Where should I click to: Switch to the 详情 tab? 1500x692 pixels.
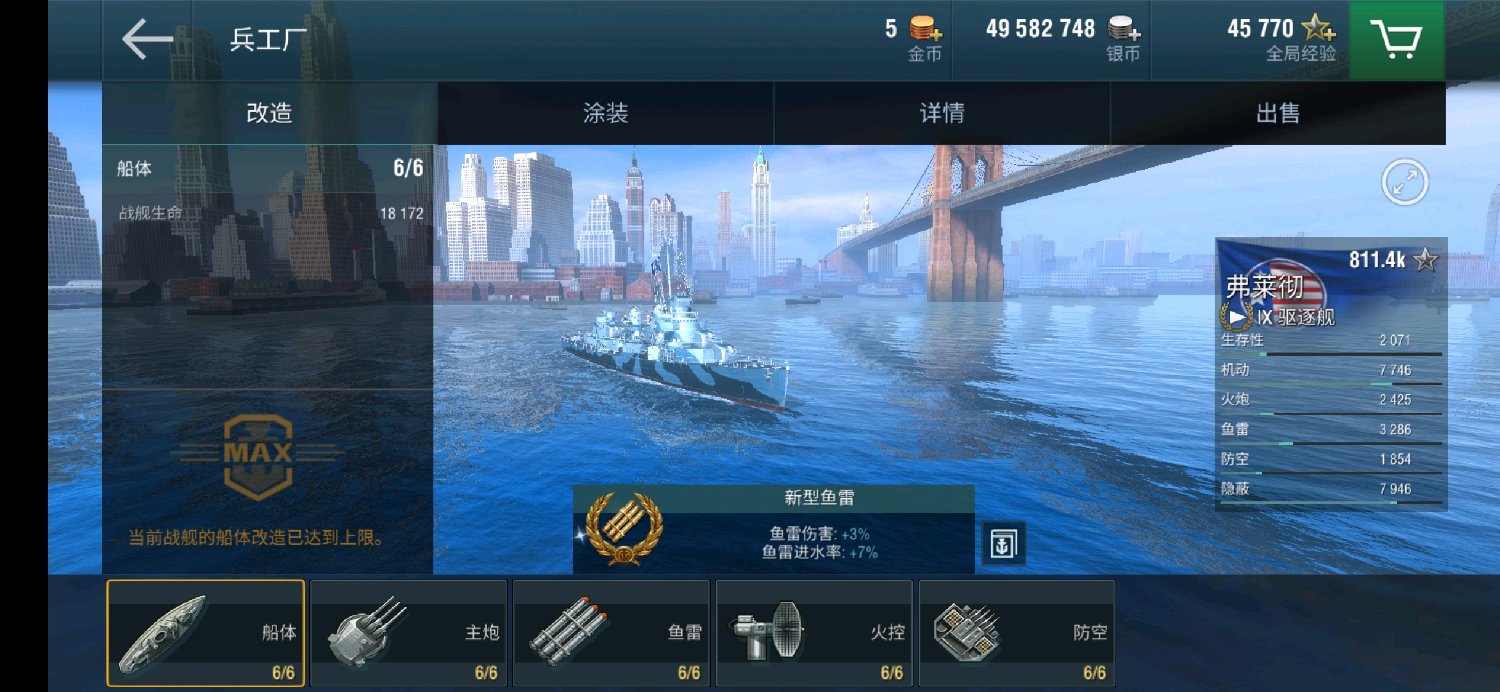click(x=942, y=113)
